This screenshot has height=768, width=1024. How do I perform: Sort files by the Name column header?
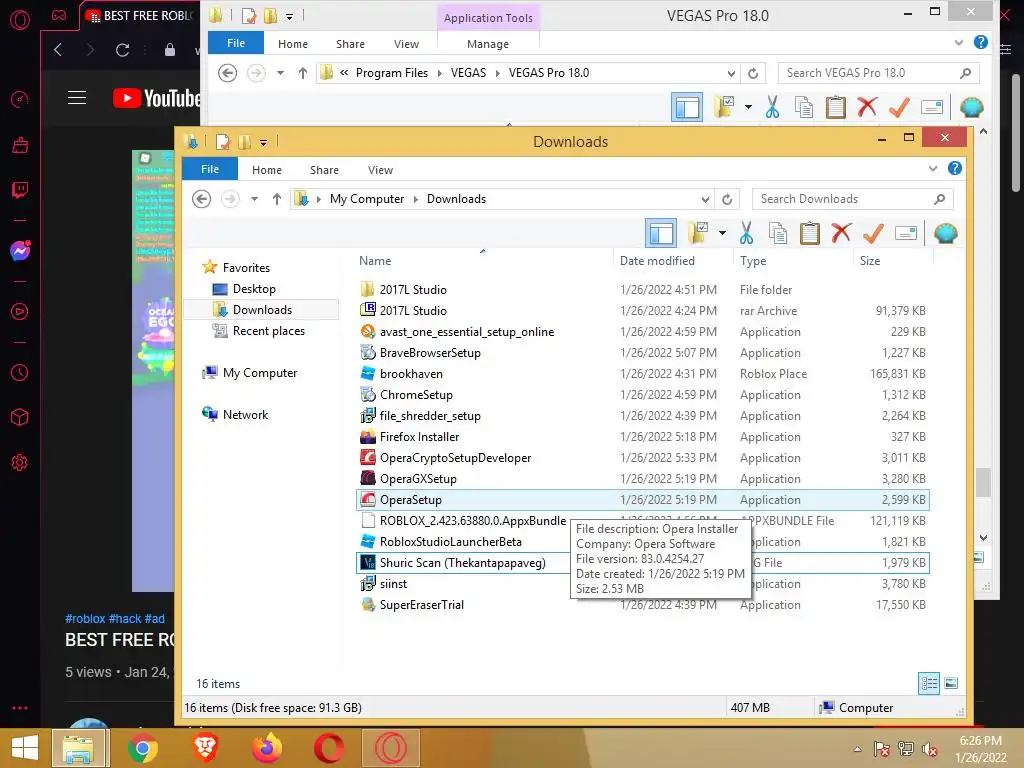(375, 261)
